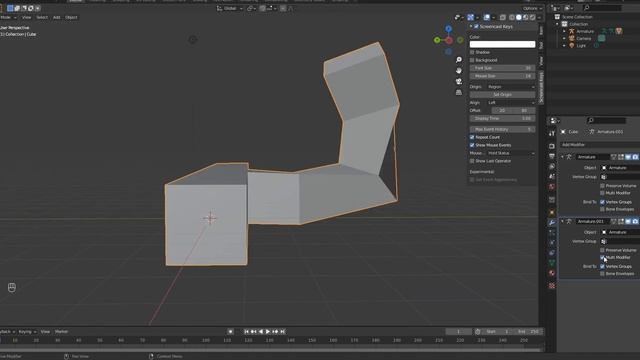Open the Select menu in the viewport header
640x360 pixels.
42,18
